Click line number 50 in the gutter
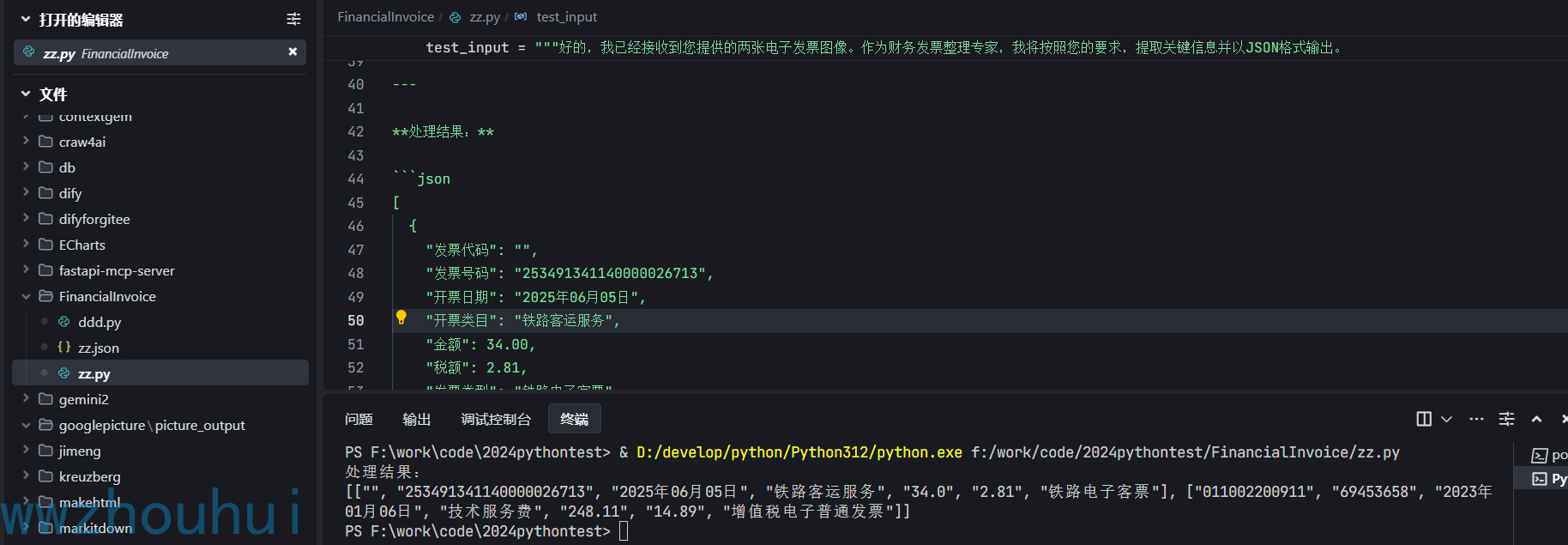The height and width of the screenshot is (545, 1568). 355,320
